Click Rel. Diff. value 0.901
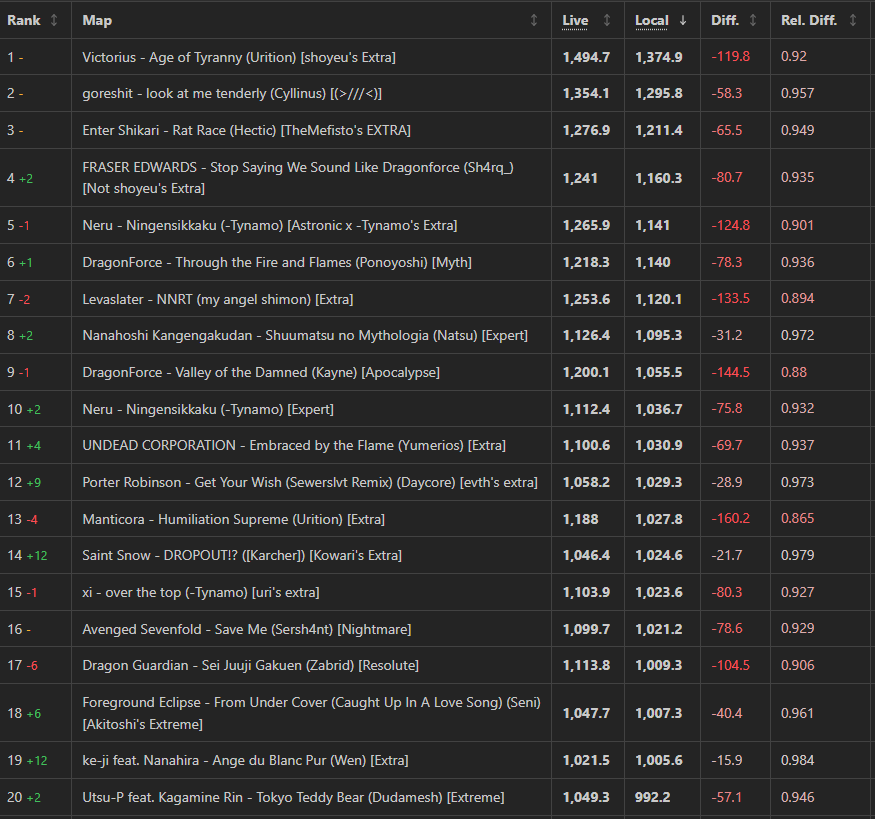 [x=797, y=225]
